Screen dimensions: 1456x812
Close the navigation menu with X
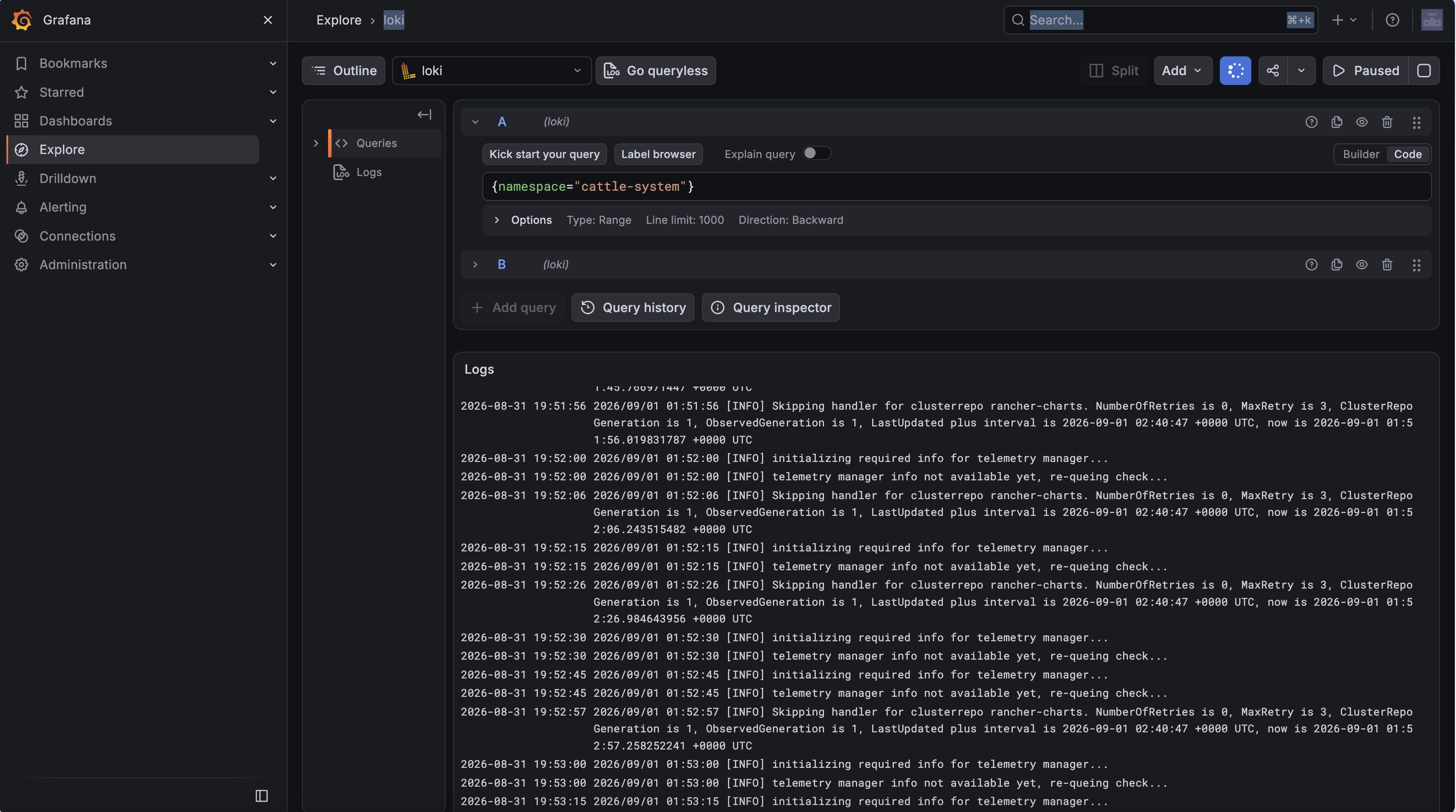(268, 20)
